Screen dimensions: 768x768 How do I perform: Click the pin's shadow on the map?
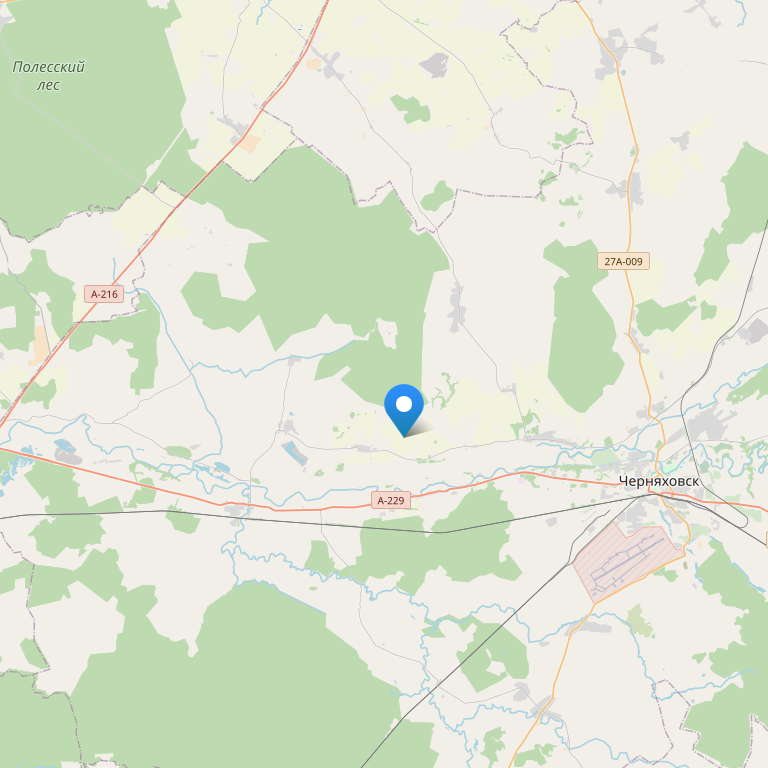click(x=420, y=428)
